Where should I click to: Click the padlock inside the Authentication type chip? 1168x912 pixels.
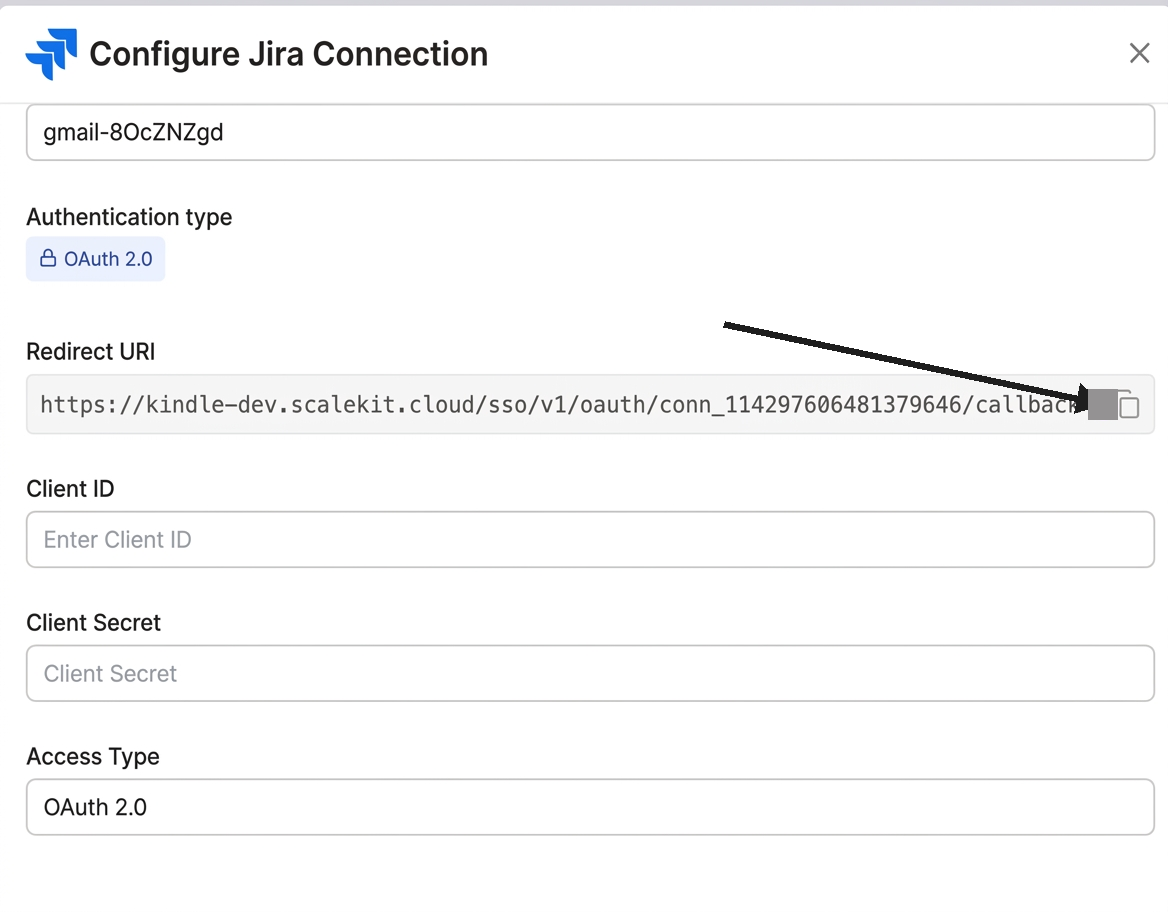click(x=47, y=258)
